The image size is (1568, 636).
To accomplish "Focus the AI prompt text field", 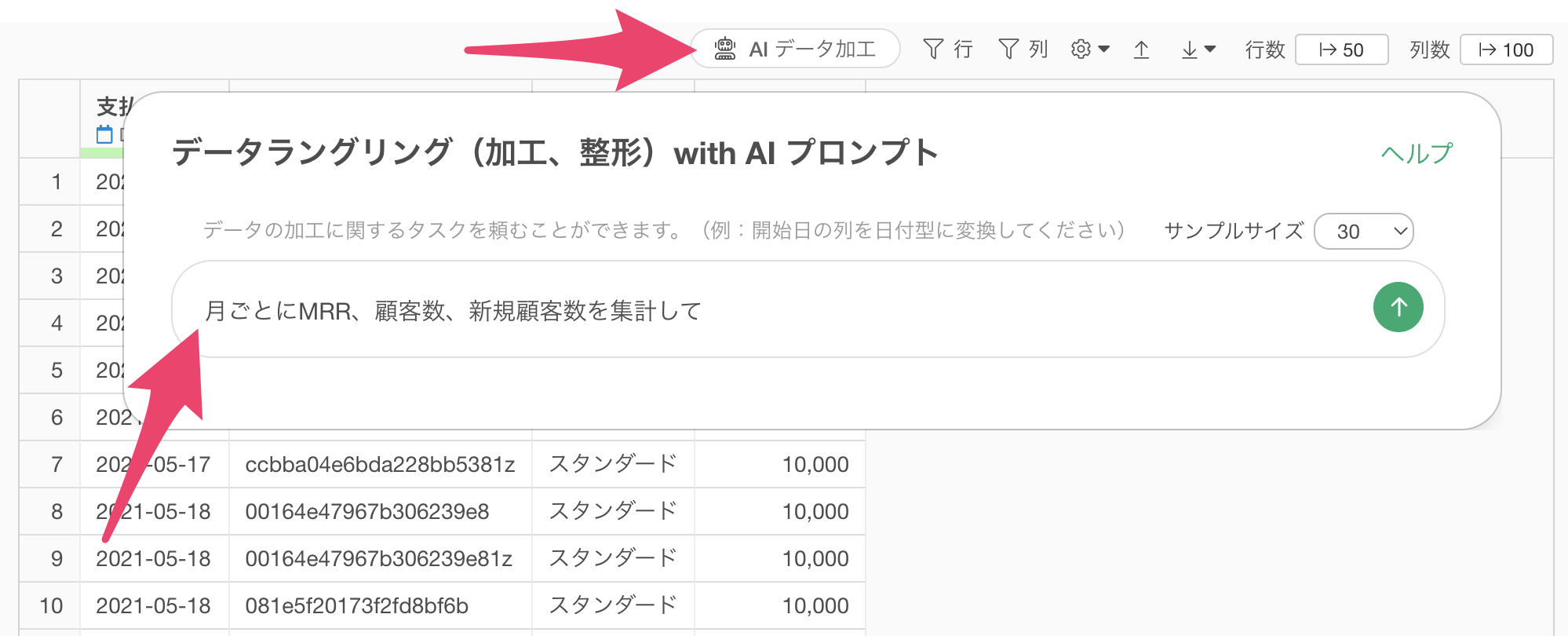I will coord(785,310).
